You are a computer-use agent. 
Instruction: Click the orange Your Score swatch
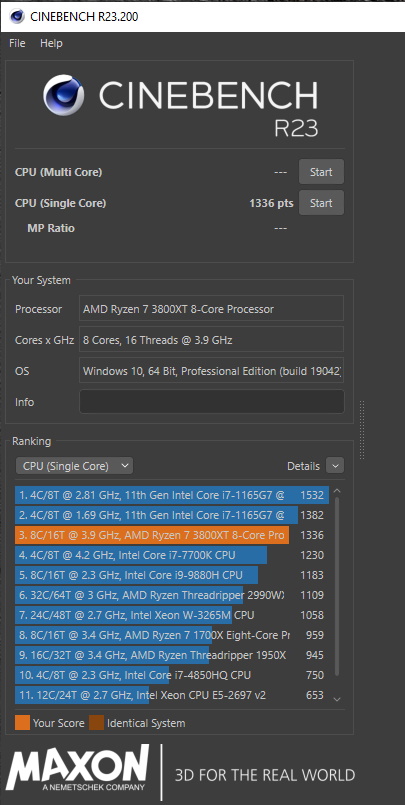tap(23, 723)
